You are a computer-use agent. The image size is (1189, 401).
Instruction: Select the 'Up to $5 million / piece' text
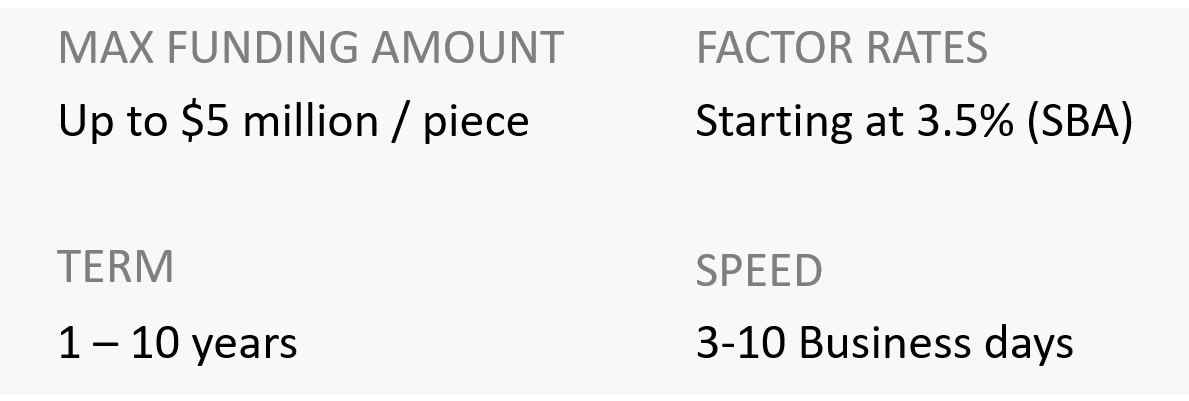(x=293, y=122)
